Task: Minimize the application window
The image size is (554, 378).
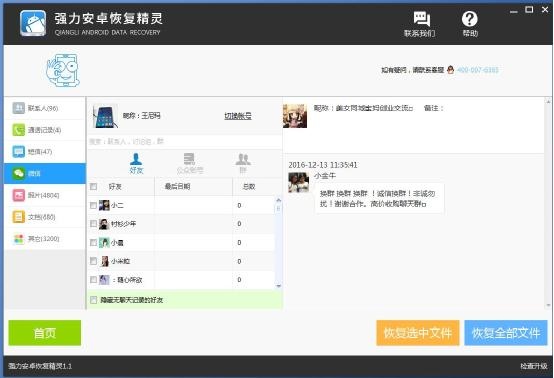Action: pyautogui.click(x=513, y=11)
